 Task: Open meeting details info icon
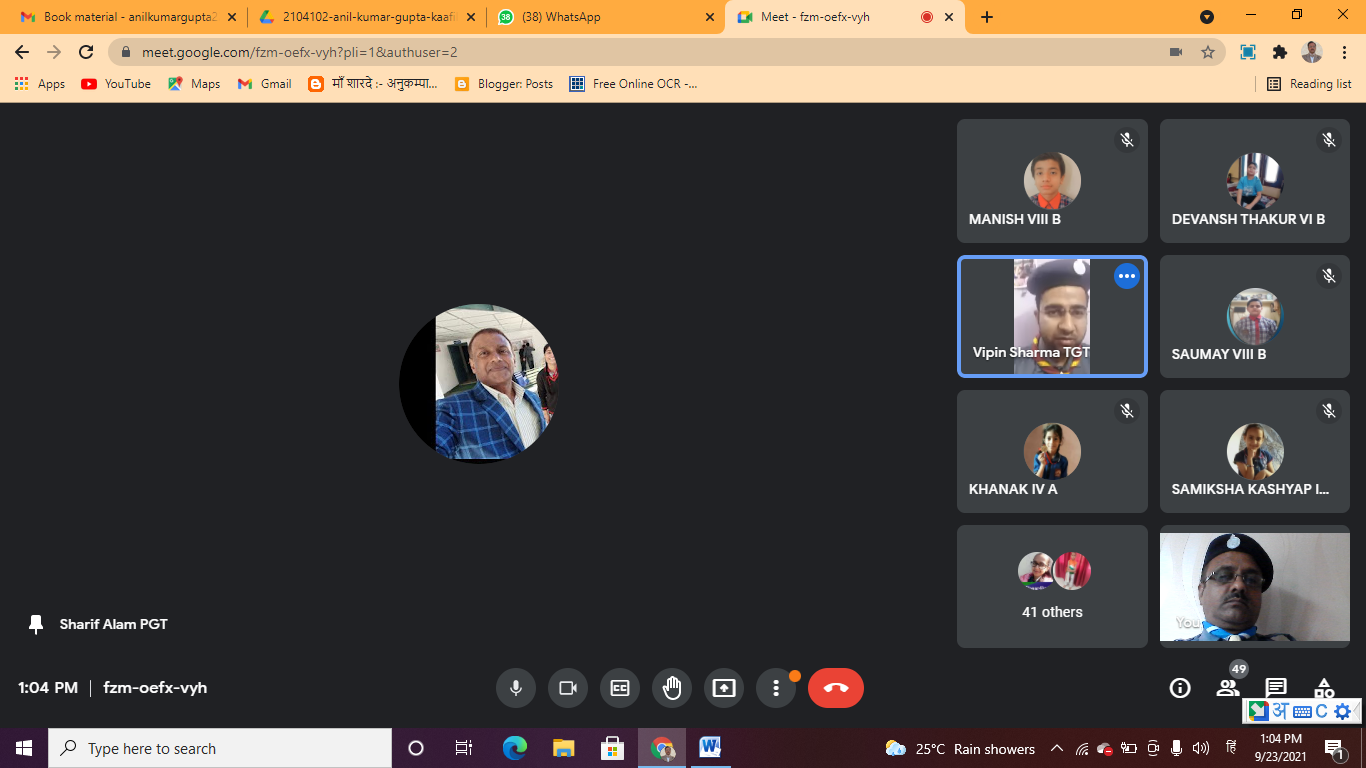click(x=1180, y=688)
